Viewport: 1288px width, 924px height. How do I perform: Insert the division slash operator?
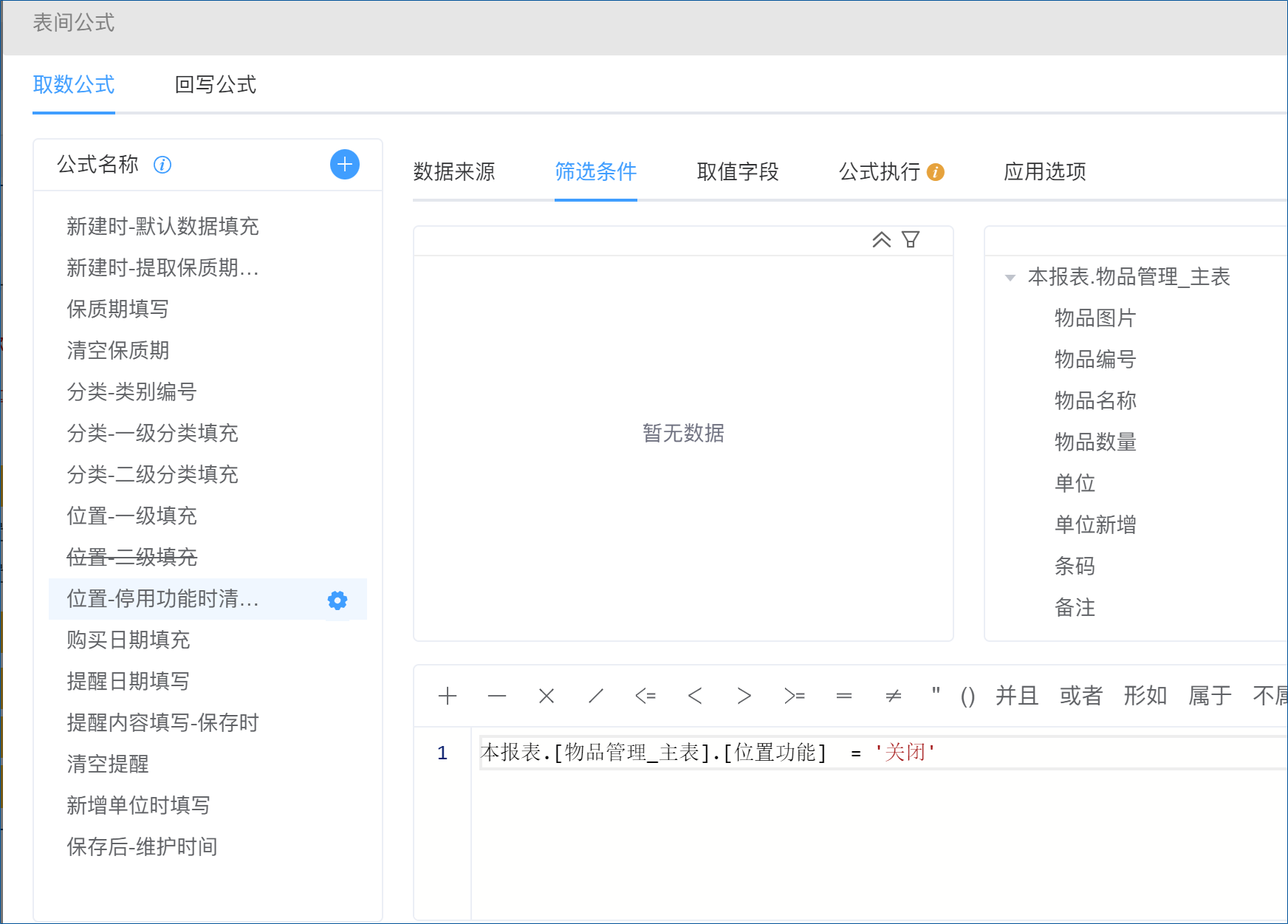[596, 696]
